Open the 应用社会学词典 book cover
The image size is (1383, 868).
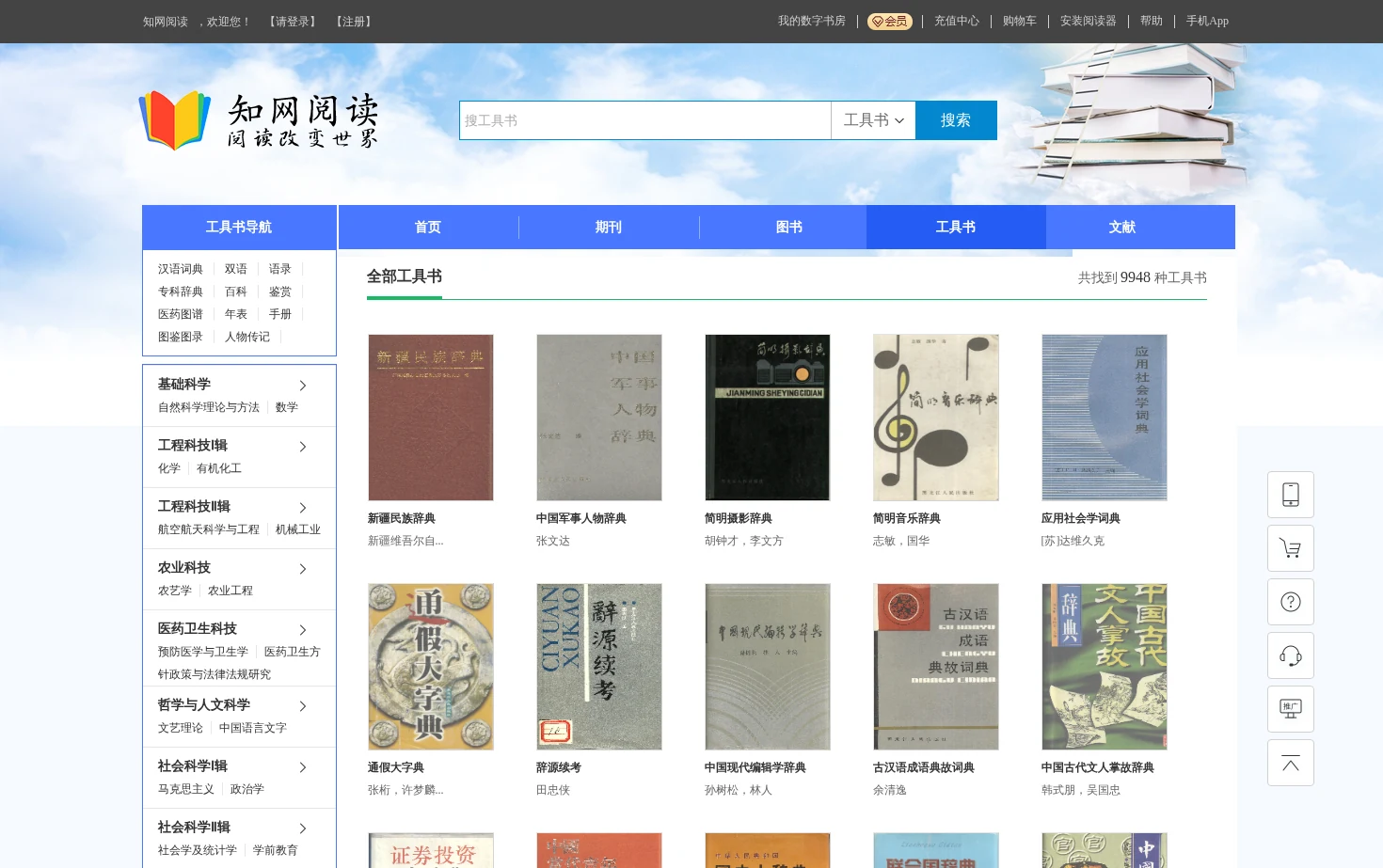click(x=1105, y=418)
